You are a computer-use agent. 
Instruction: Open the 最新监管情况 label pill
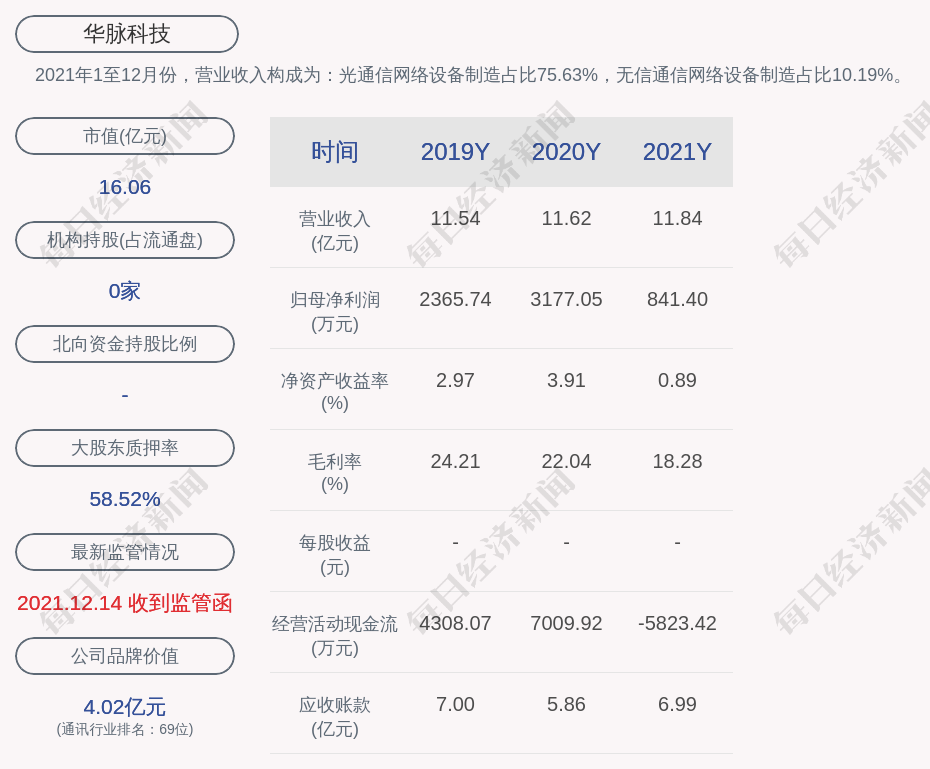125,552
